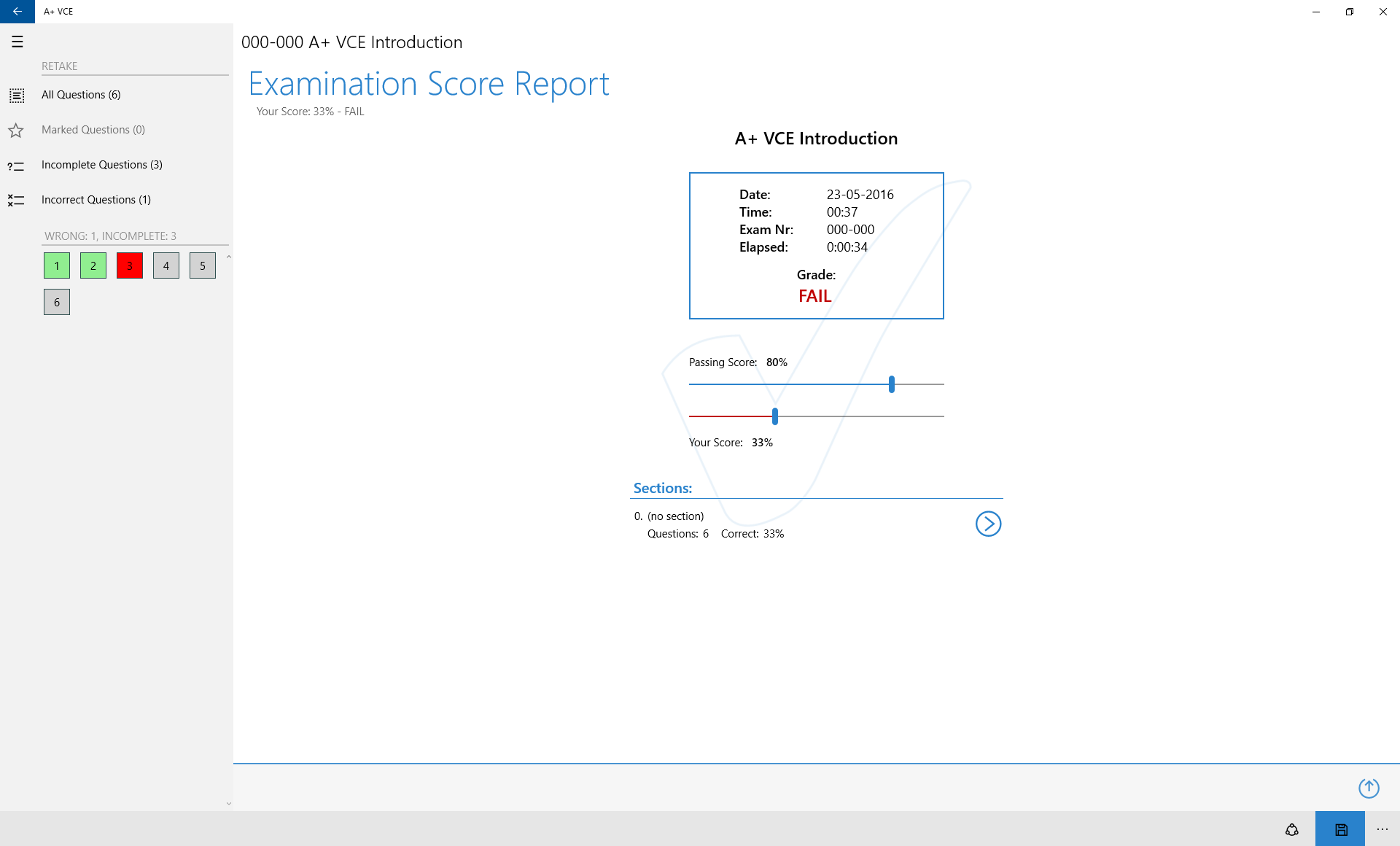The height and width of the screenshot is (846, 1400).
Task: Open the share exam results icon
Action: click(x=1291, y=829)
